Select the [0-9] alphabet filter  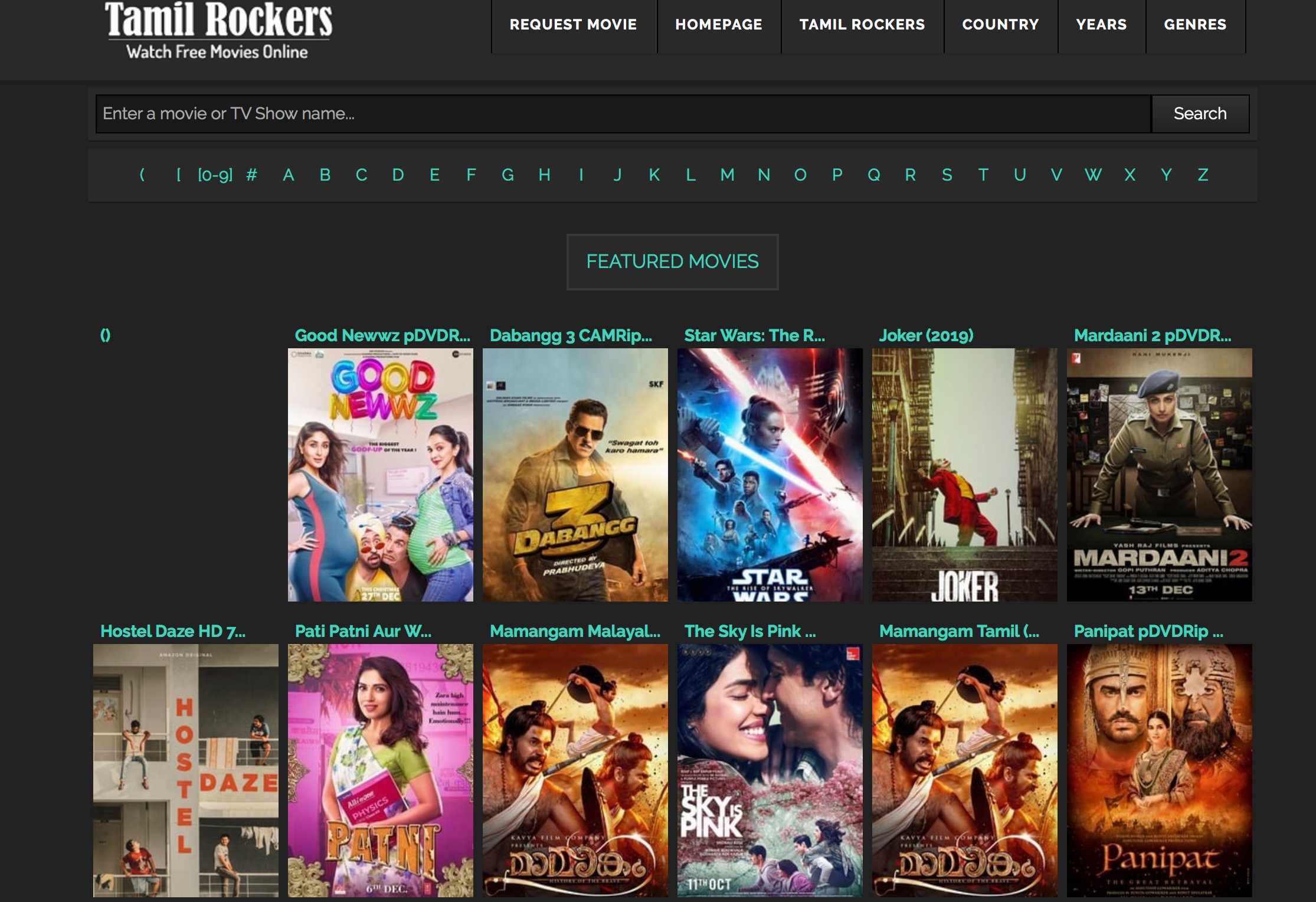[215, 175]
